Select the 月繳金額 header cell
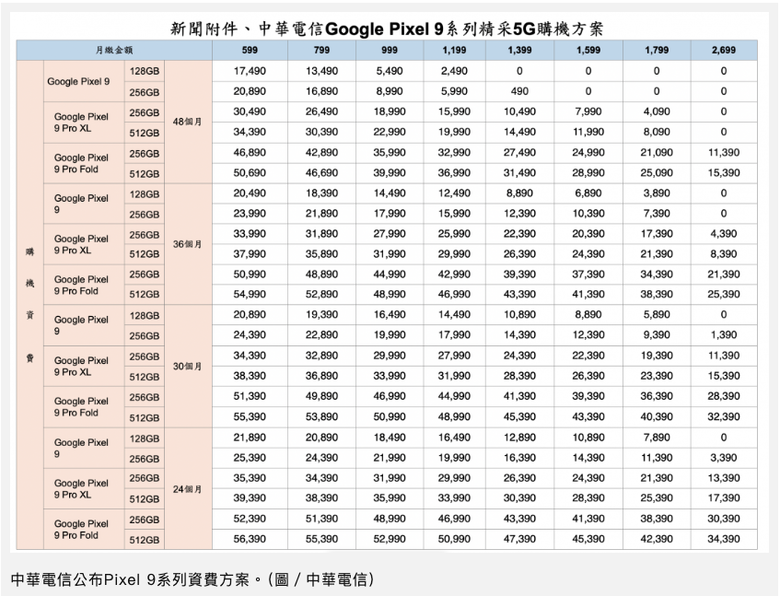Image resolution: width=780 pixels, height=596 pixels. click(114, 50)
